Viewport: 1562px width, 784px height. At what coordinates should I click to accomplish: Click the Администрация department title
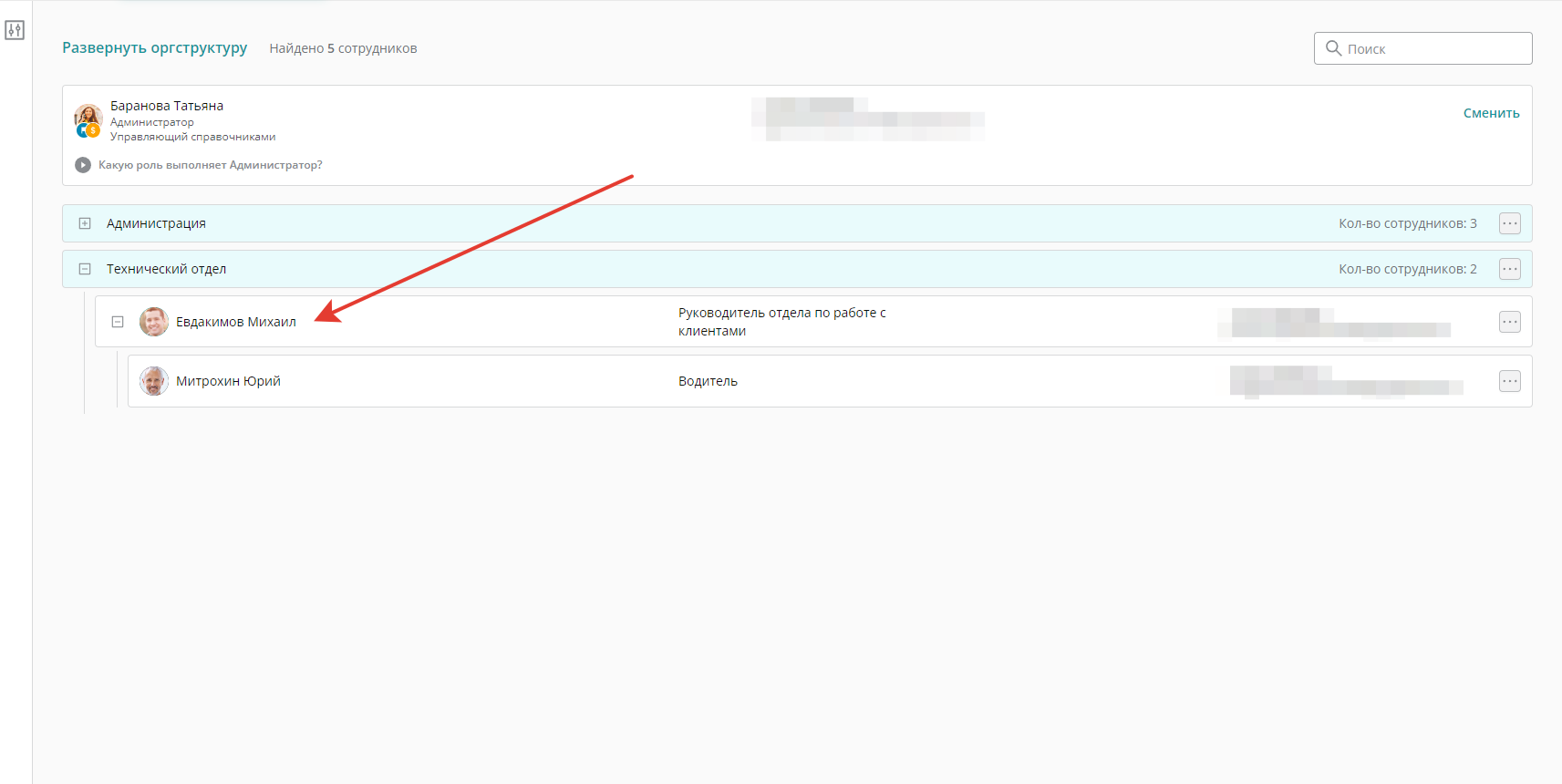coord(156,223)
